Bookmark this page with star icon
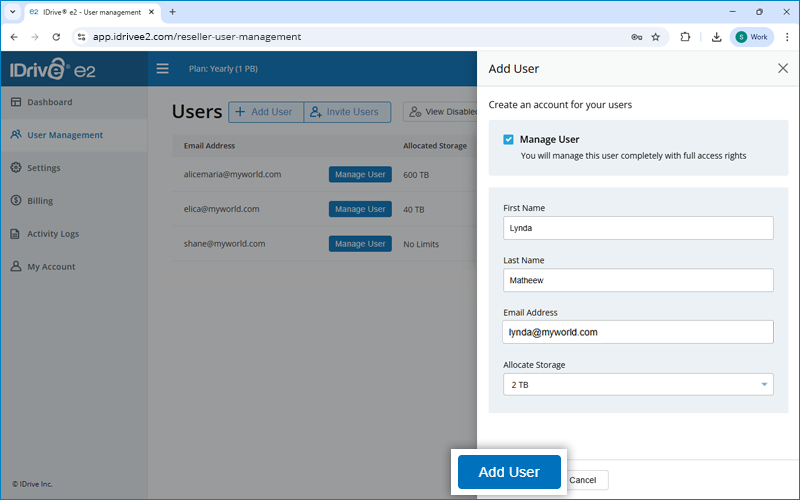Image resolution: width=800 pixels, height=500 pixels. click(655, 37)
